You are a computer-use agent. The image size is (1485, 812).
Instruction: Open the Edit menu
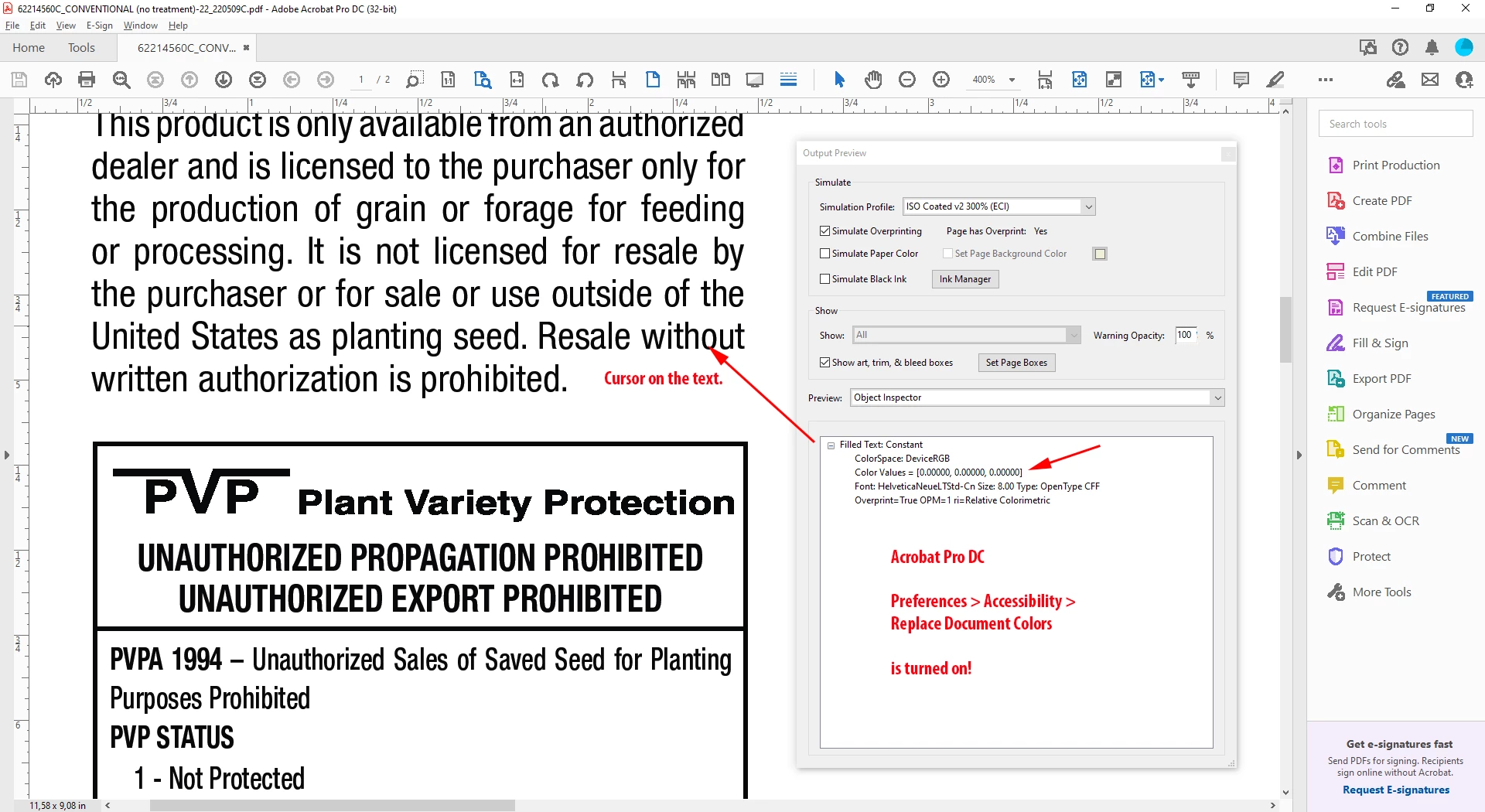click(x=38, y=26)
